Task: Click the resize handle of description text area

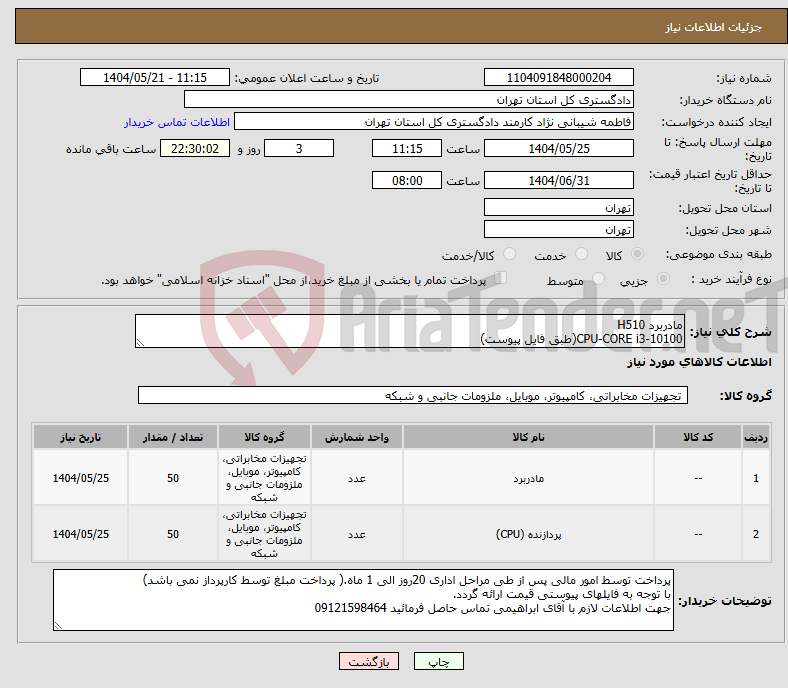Action: pos(140,343)
